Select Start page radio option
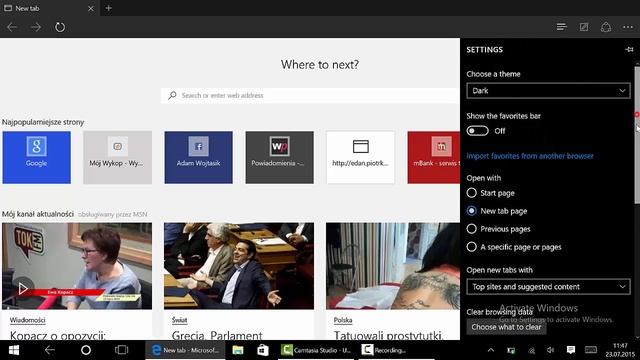 [x=471, y=193]
